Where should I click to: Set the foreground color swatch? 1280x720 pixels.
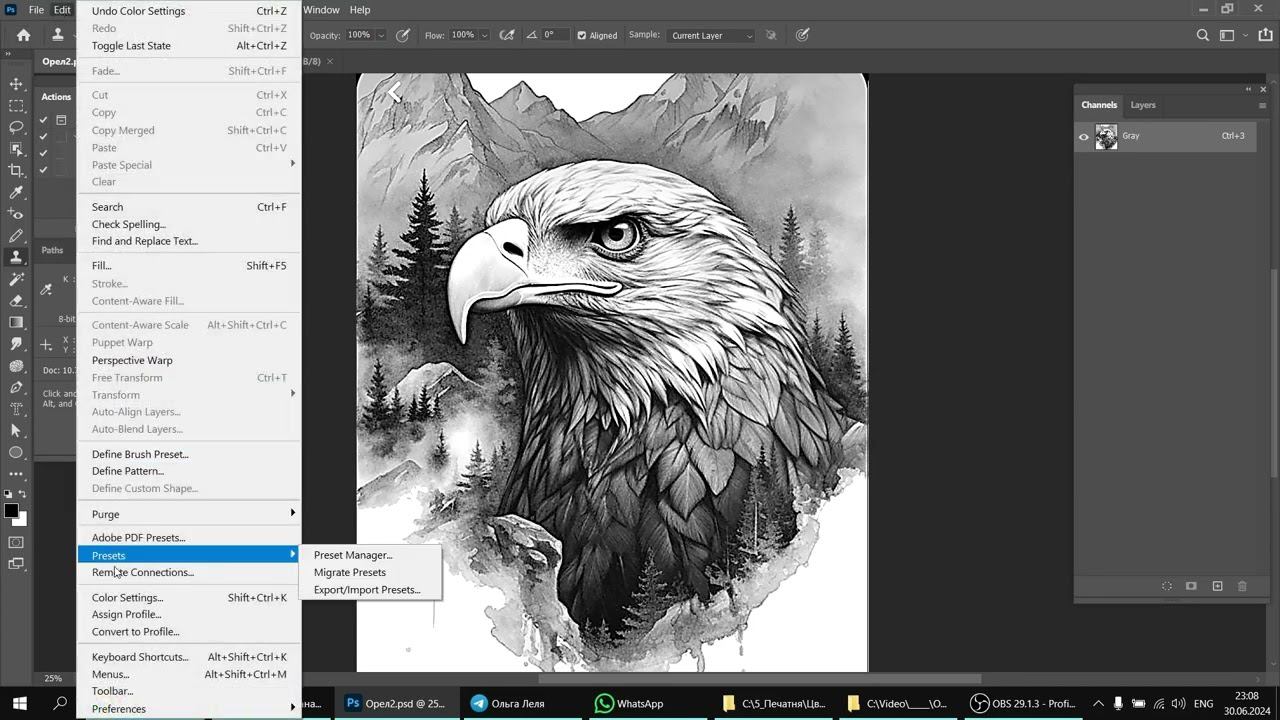tap(11, 511)
